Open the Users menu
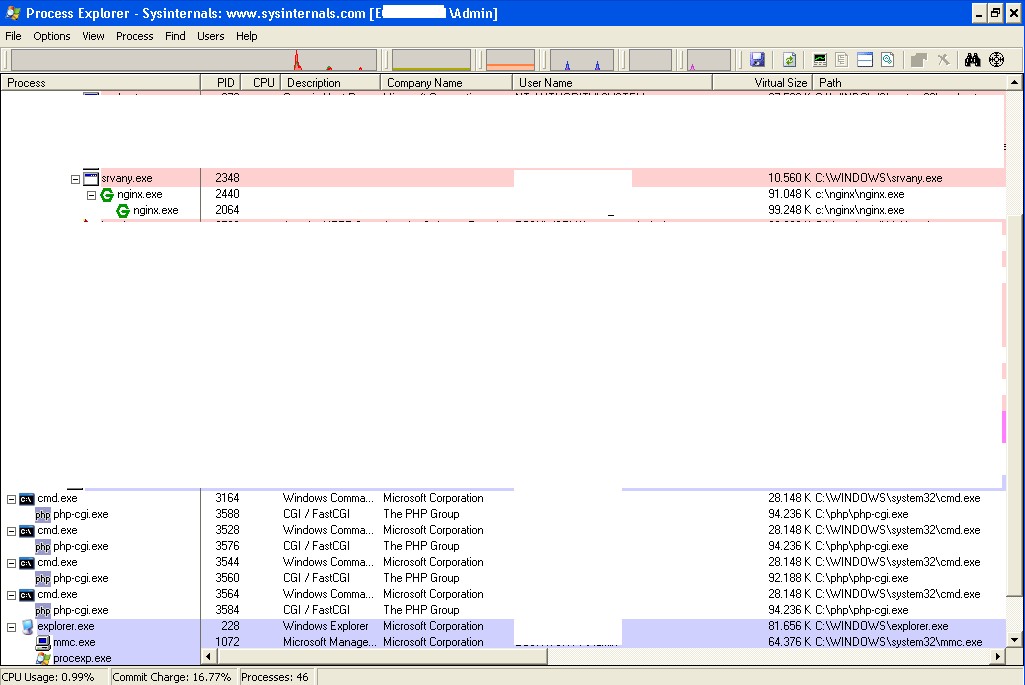The width and height of the screenshot is (1025, 685). [x=210, y=36]
